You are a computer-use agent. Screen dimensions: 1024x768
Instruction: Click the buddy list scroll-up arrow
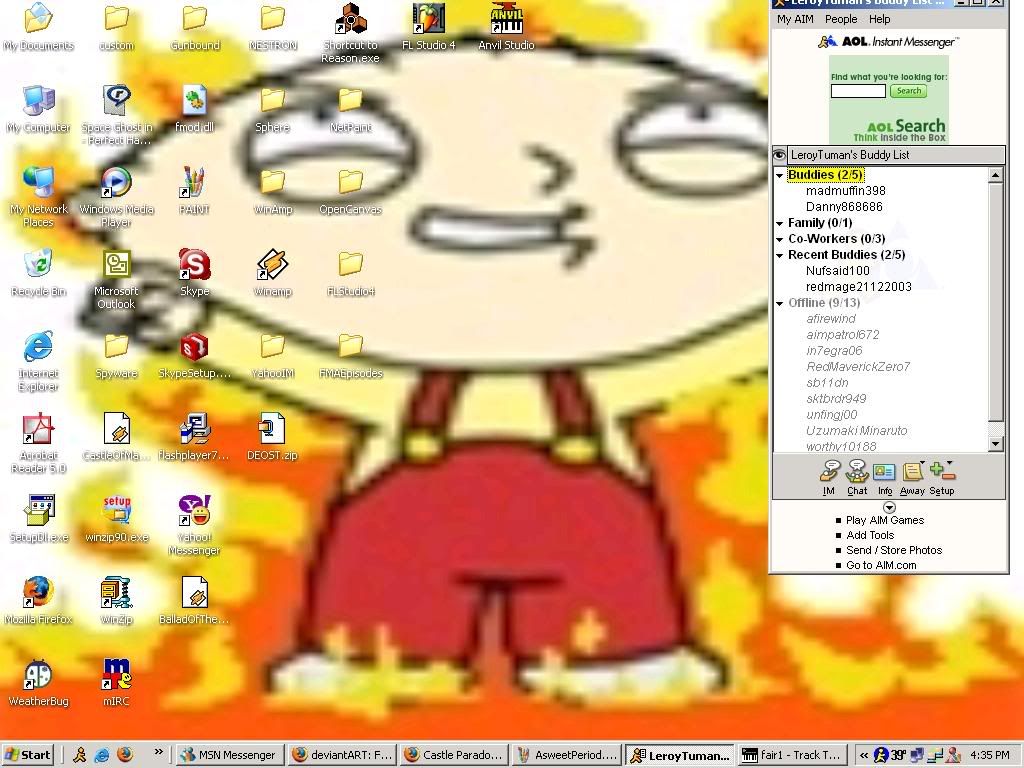[995, 175]
